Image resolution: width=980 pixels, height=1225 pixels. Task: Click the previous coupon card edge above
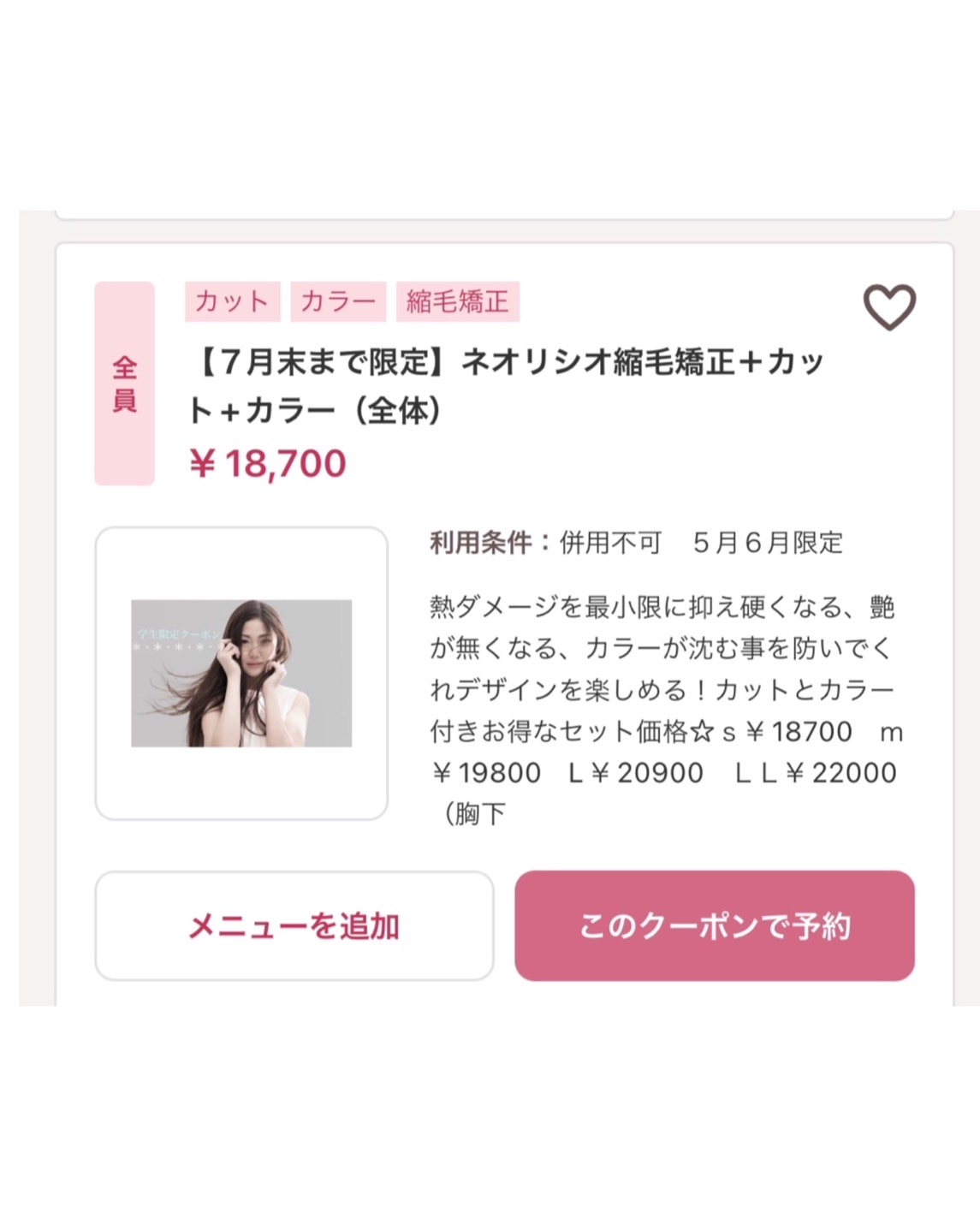point(504,215)
